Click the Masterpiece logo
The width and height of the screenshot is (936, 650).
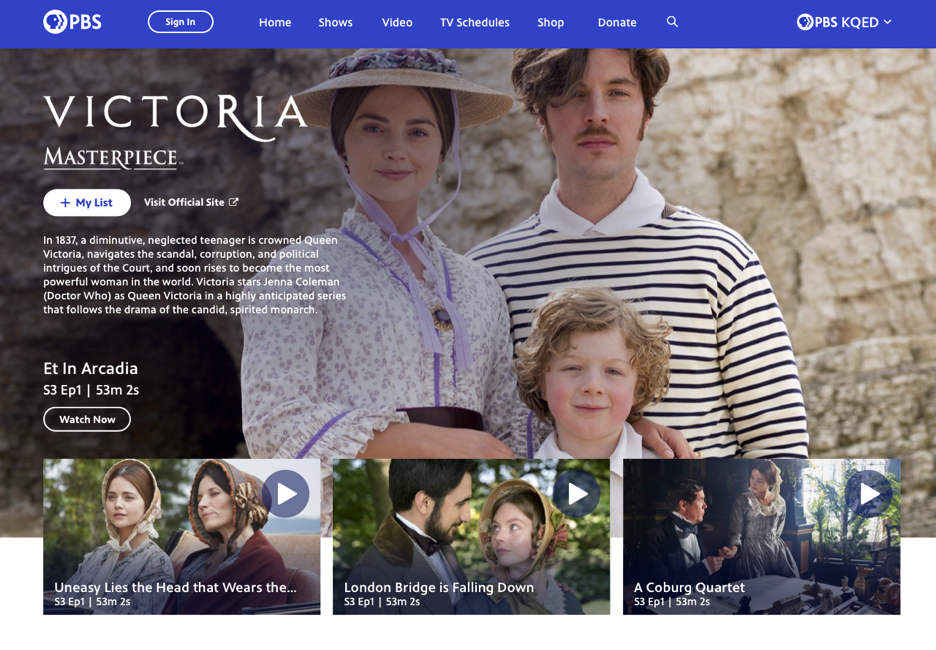[113, 158]
